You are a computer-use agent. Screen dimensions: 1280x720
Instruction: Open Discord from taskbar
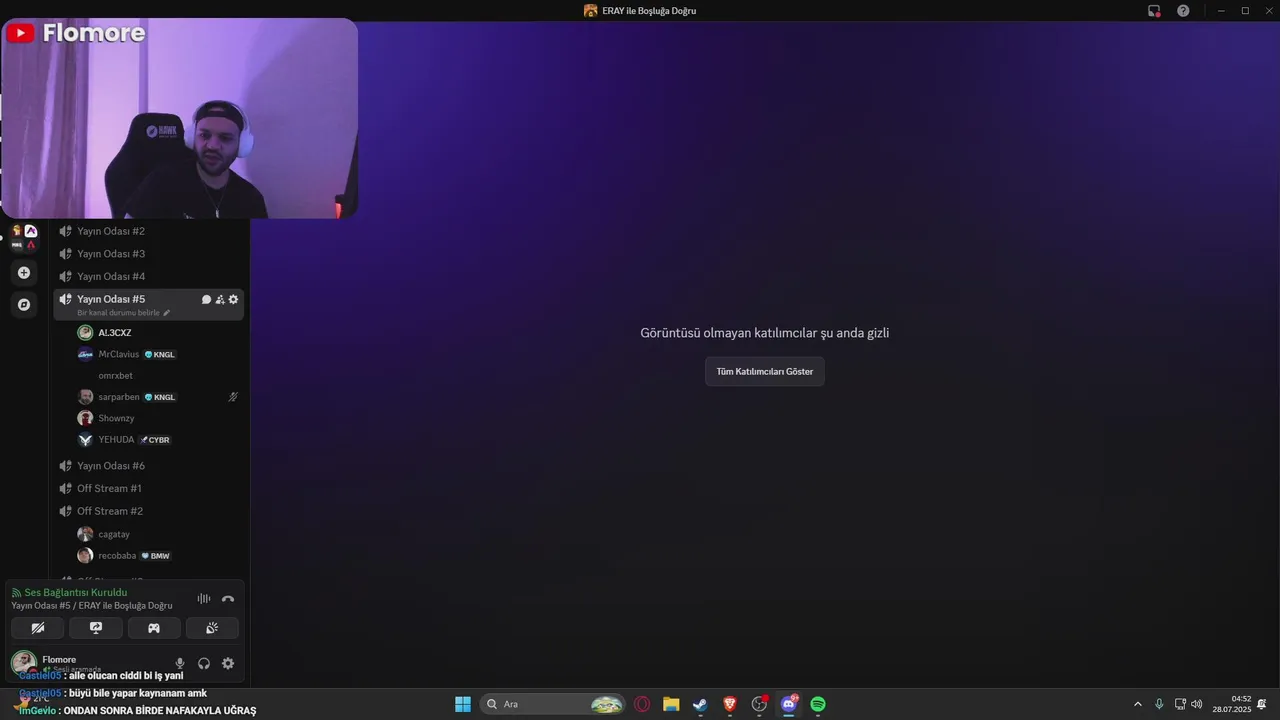789,704
